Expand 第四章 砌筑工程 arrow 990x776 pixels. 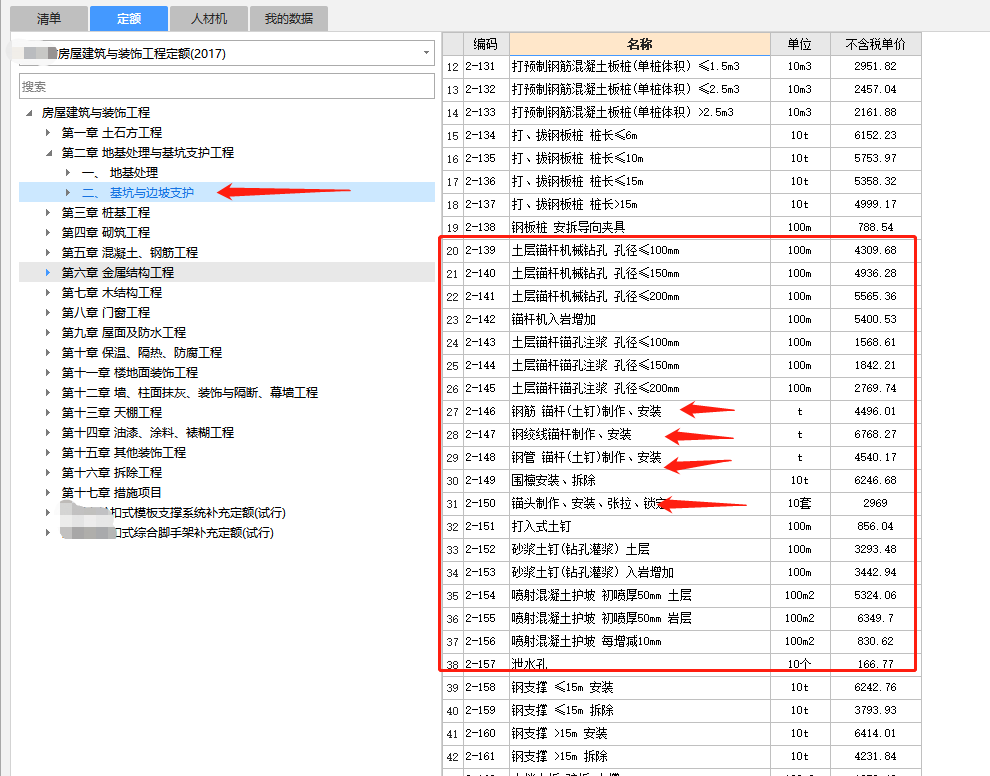48,233
